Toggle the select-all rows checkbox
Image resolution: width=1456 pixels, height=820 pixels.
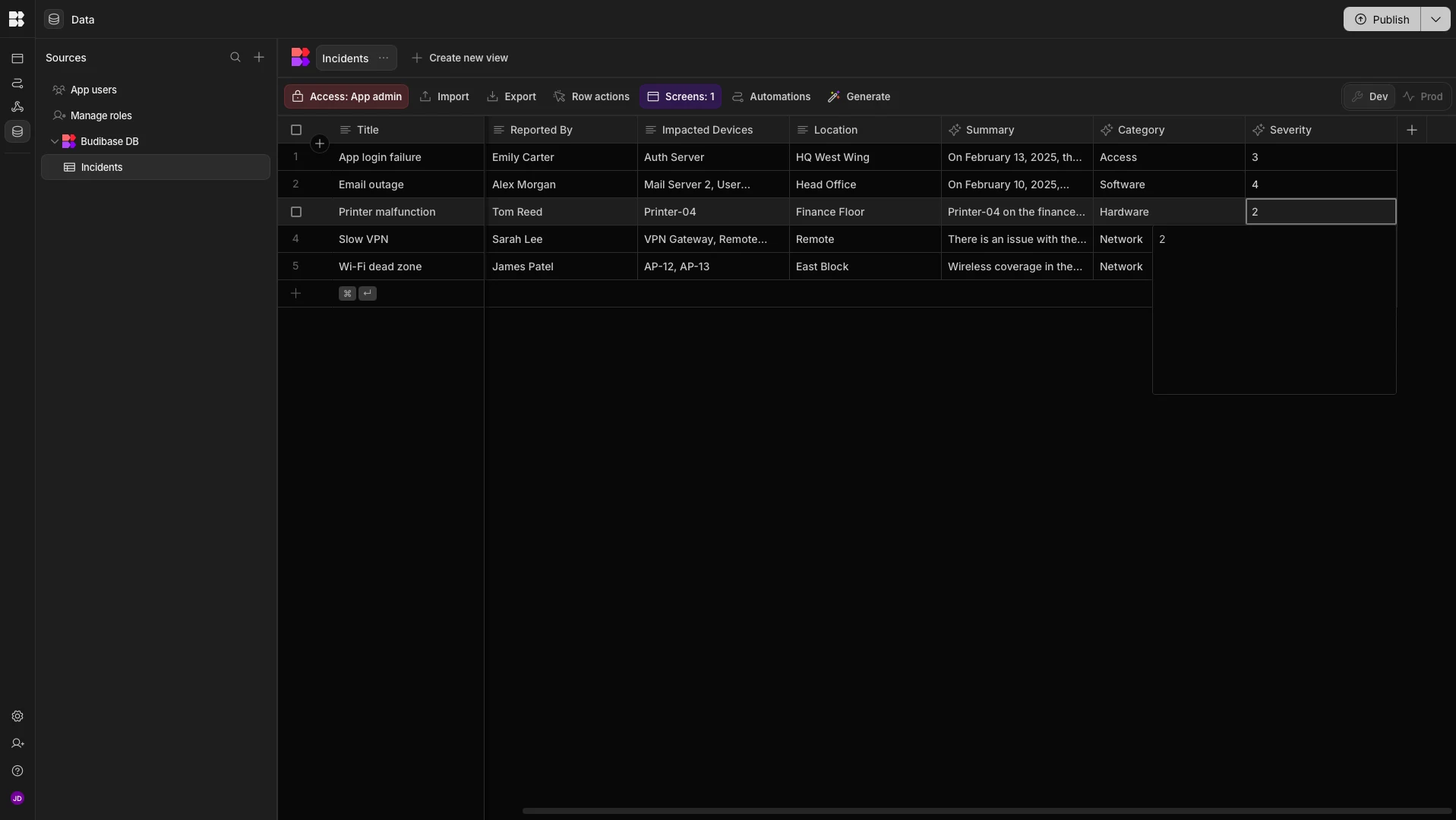click(x=296, y=130)
